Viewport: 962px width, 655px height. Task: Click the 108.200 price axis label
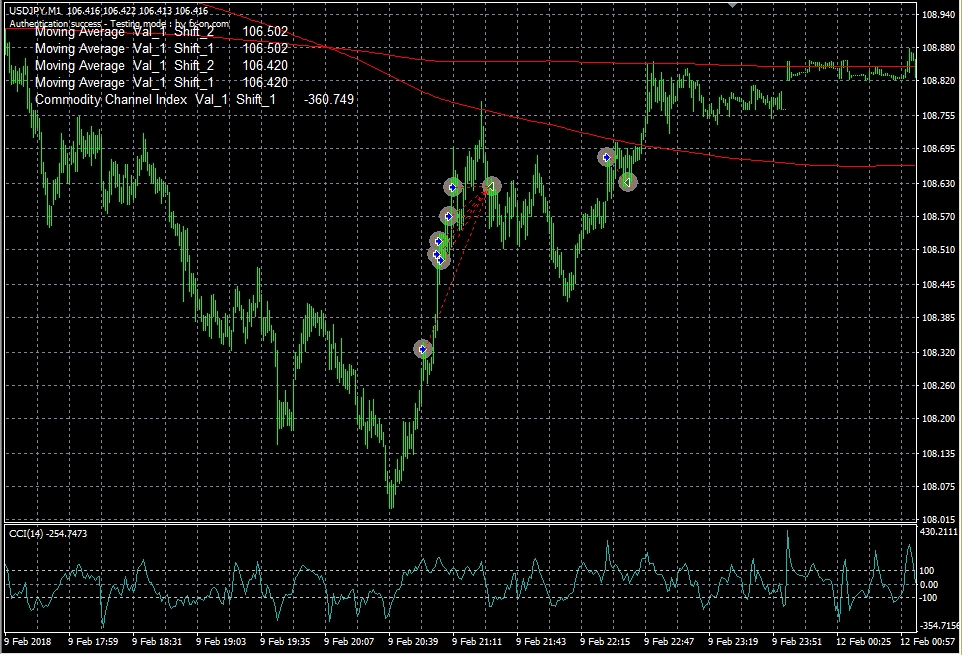(939, 419)
